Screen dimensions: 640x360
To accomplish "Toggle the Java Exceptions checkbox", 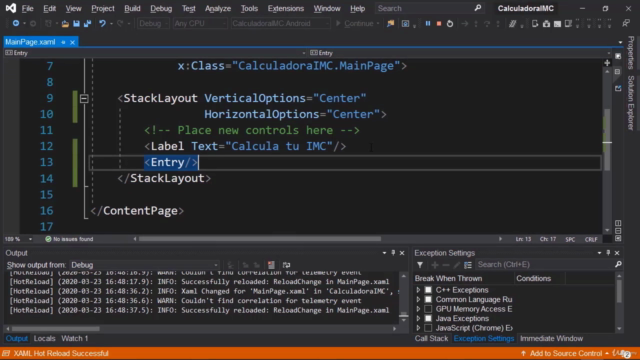I will point(428,318).
